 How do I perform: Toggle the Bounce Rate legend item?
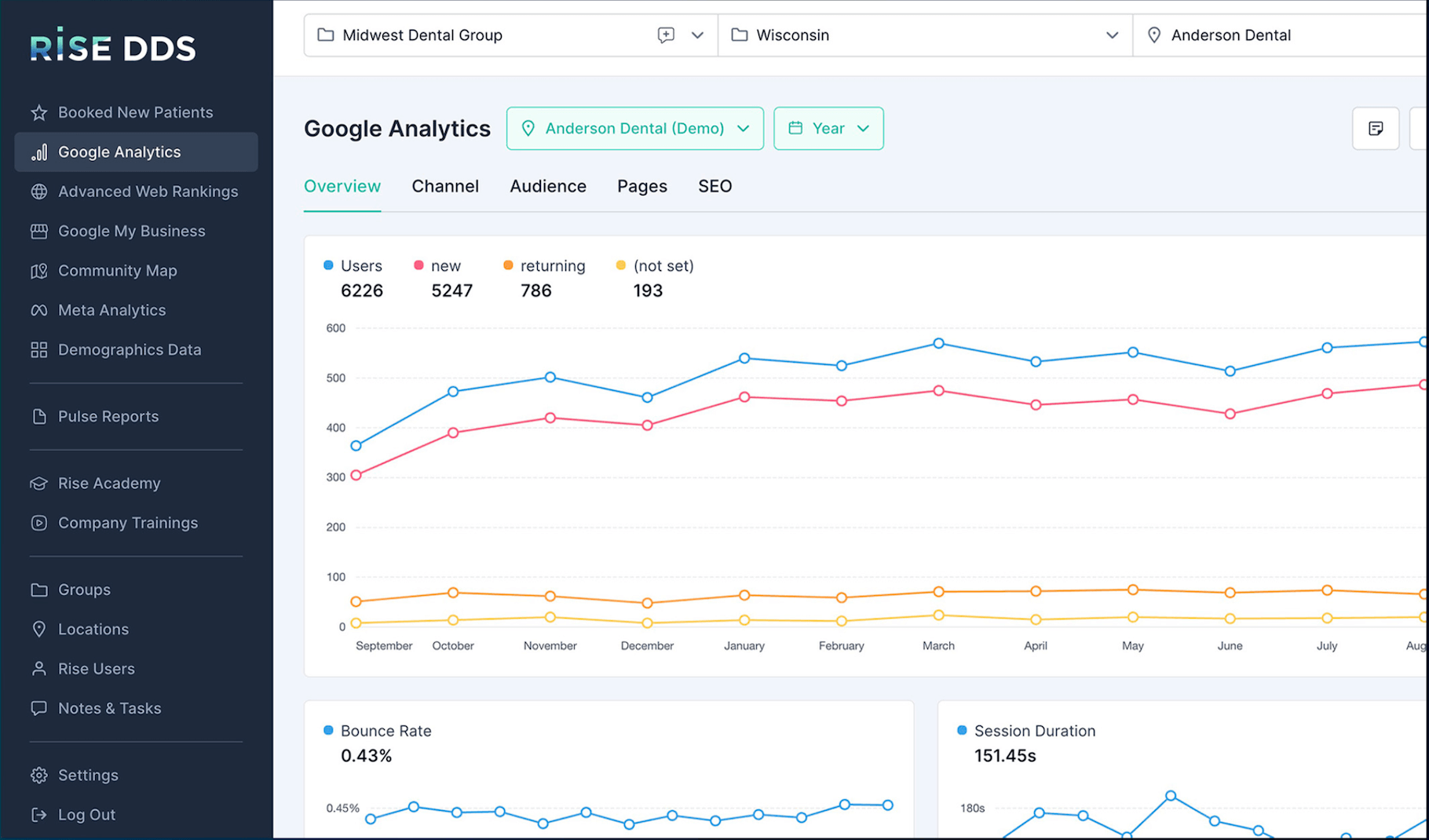coord(378,731)
